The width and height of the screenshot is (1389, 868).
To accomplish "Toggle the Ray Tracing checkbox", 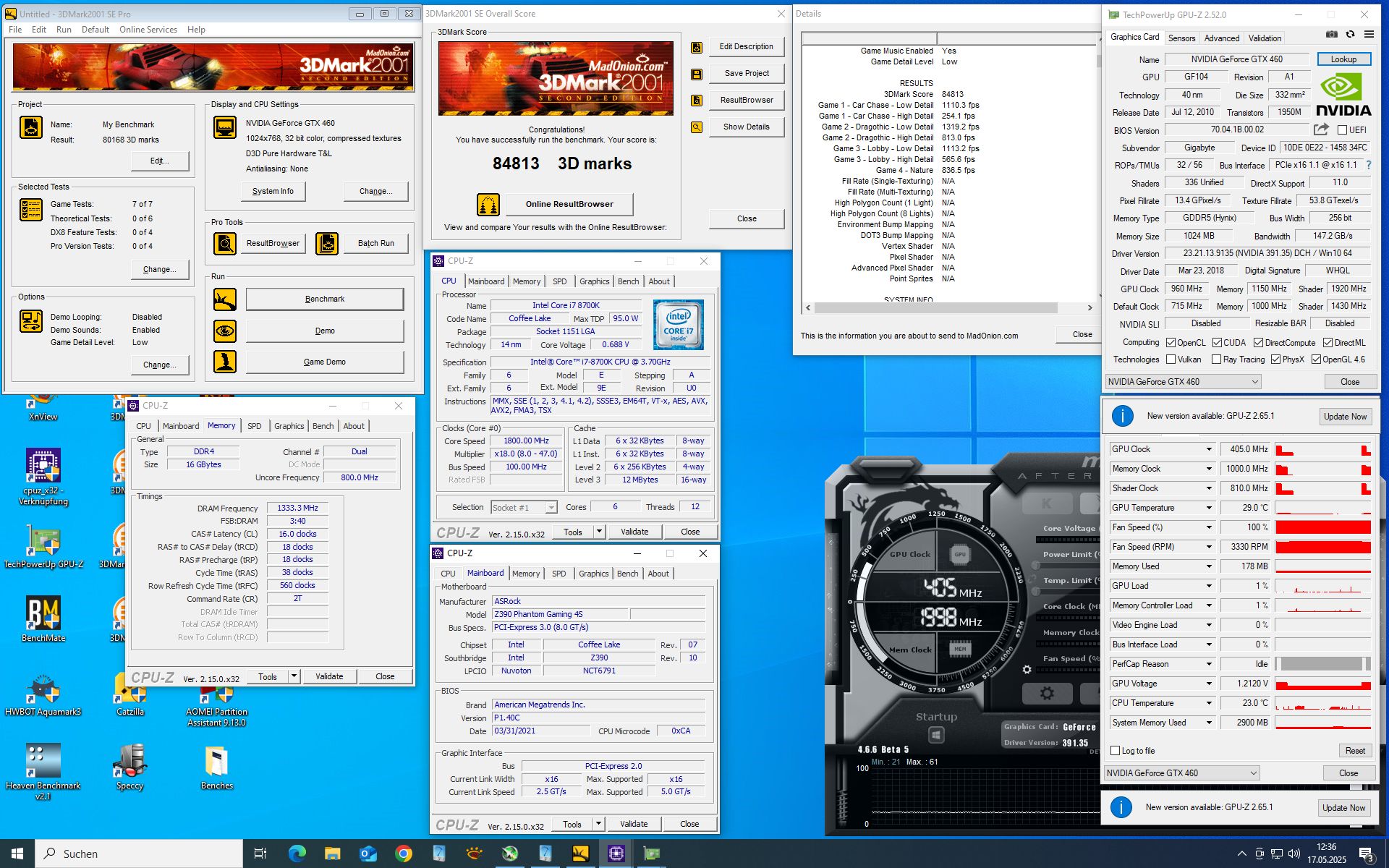I will pyautogui.click(x=1216, y=359).
